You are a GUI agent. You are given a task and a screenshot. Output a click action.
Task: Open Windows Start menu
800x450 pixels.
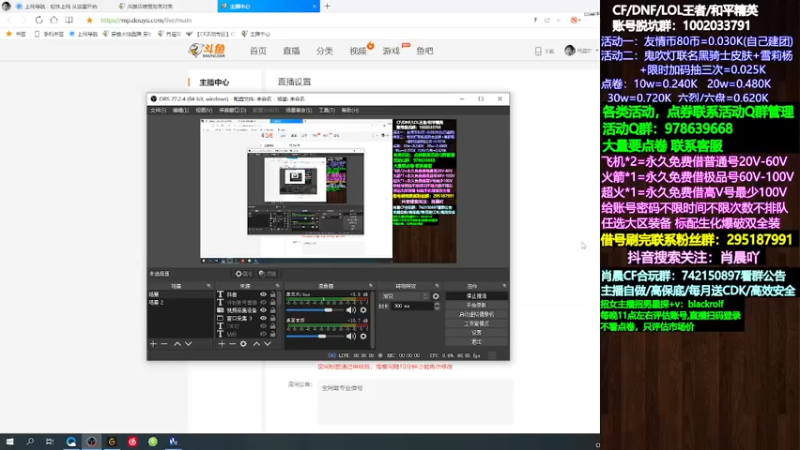pos(10,442)
